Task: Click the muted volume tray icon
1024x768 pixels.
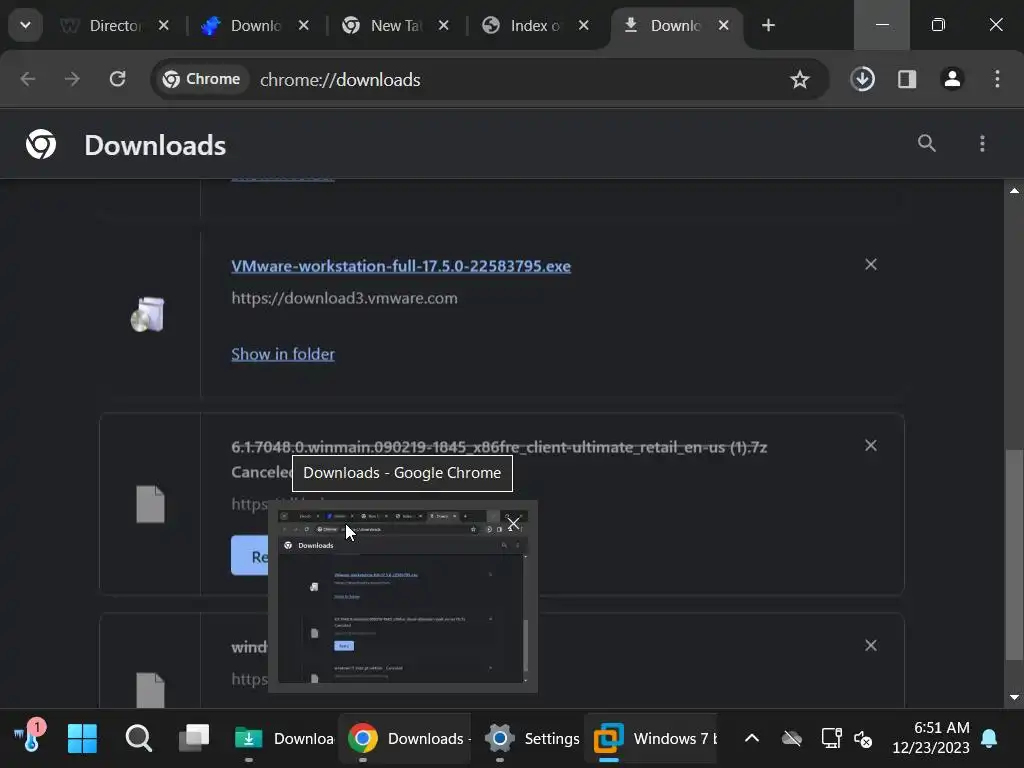Action: [863, 739]
